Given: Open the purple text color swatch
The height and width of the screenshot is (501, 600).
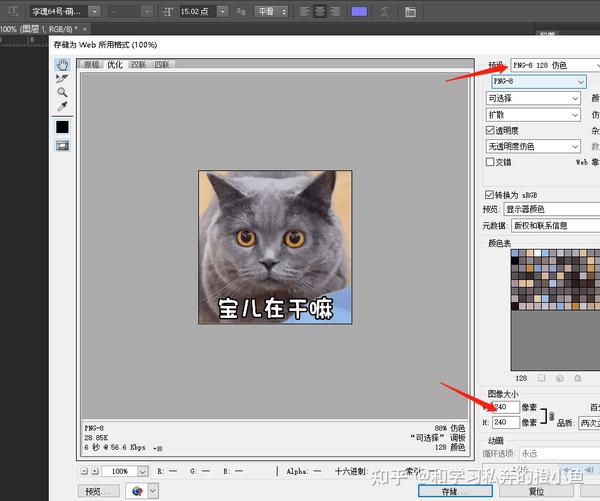Looking at the screenshot, I should (359, 11).
